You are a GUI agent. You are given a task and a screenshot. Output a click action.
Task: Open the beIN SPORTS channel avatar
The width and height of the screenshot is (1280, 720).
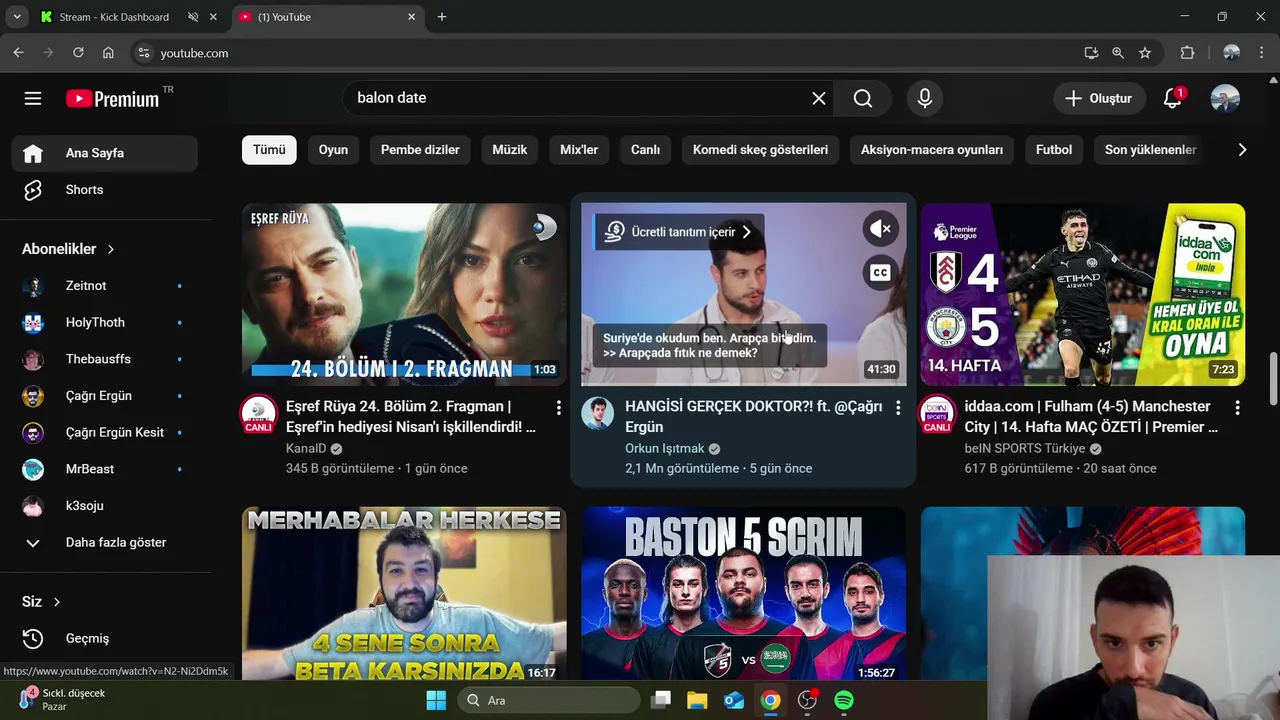tap(937, 414)
